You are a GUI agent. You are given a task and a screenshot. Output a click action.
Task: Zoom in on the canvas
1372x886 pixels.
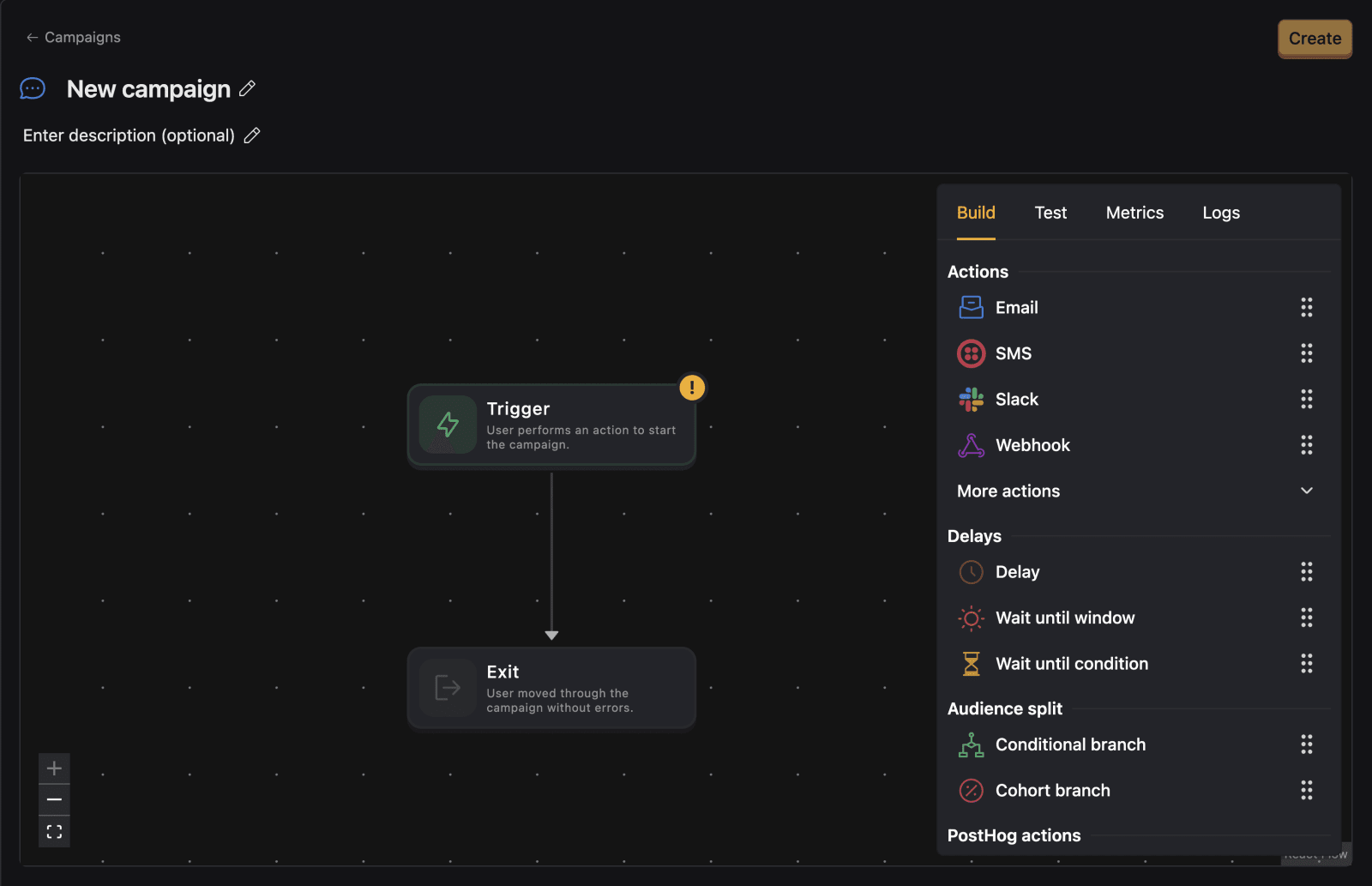click(54, 768)
